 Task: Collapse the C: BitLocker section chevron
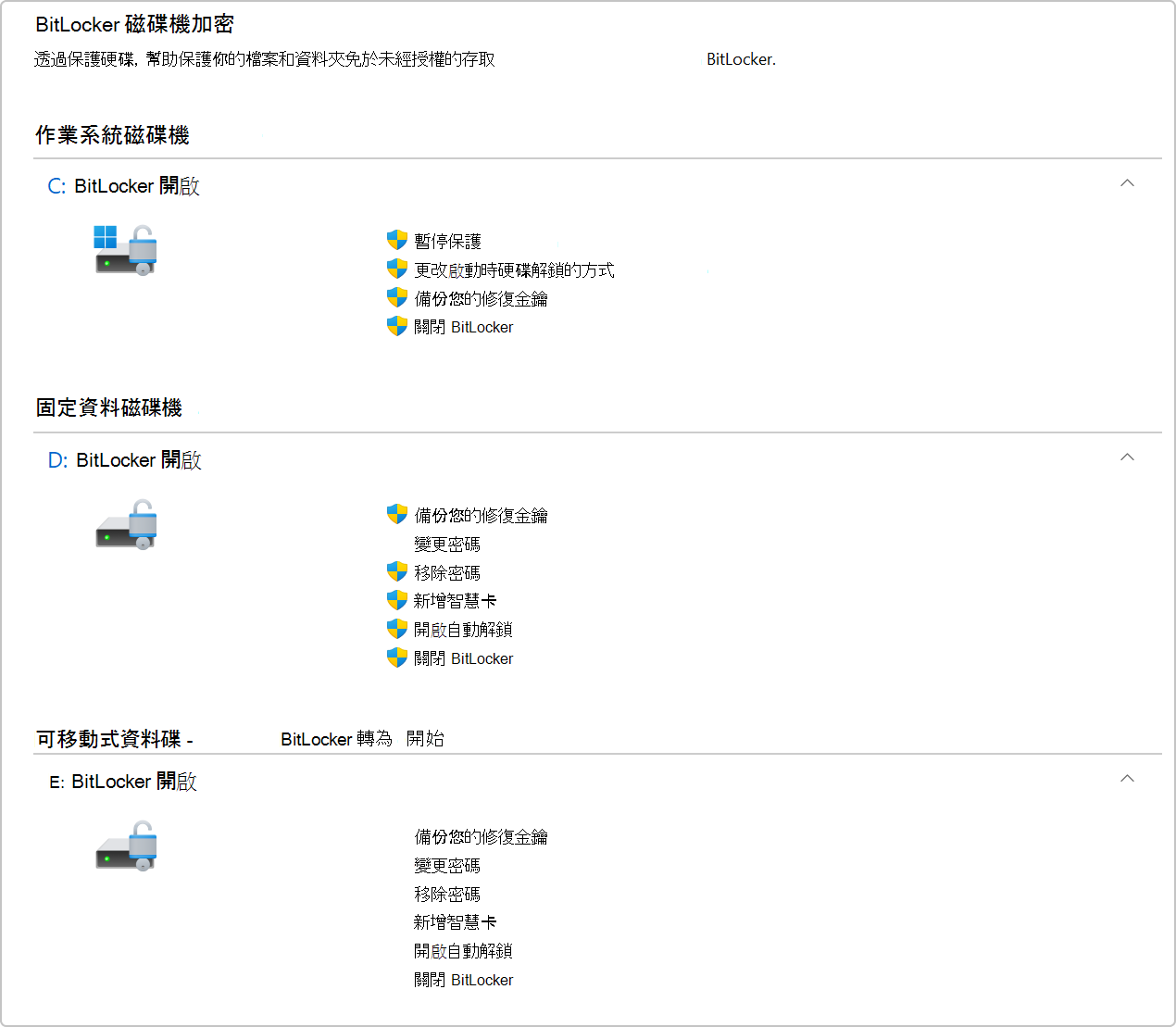[x=1127, y=183]
